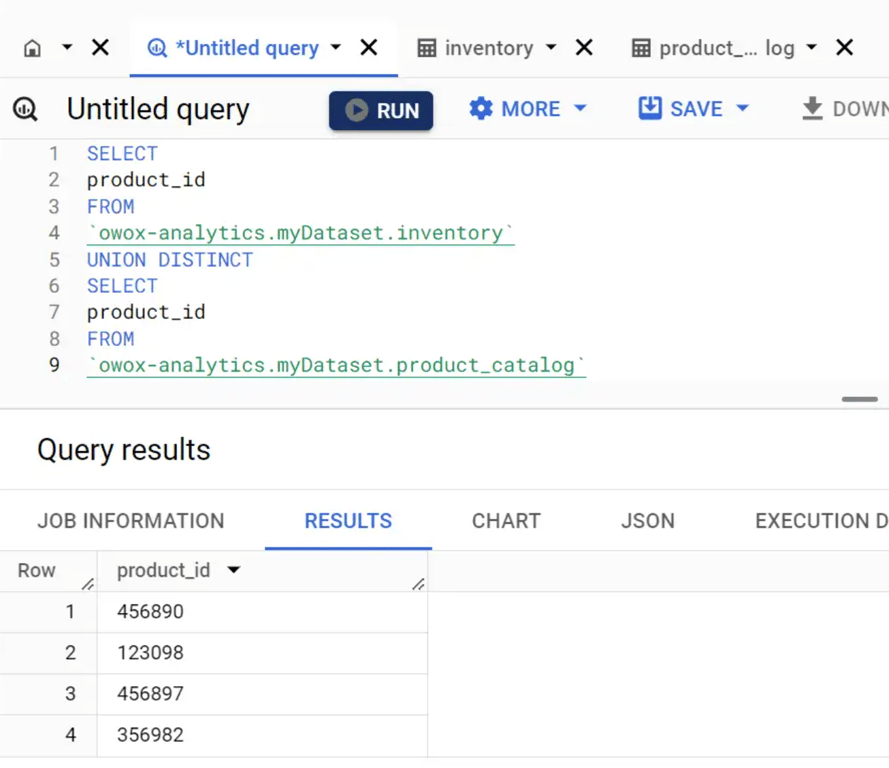This screenshot has height=768, width=889.
Task: Click the play icon in RUN button
Action: coord(356,111)
